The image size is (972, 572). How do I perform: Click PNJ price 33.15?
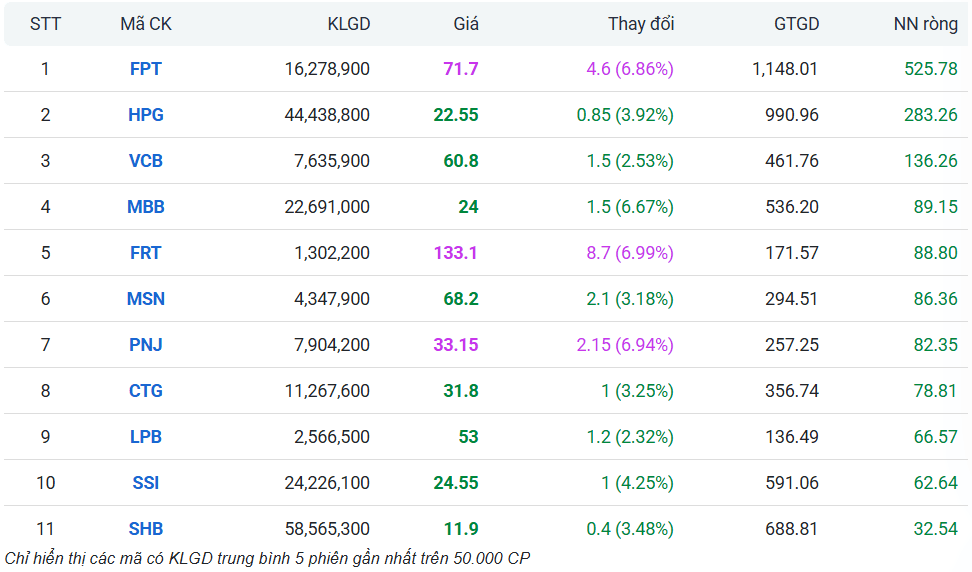(x=456, y=345)
